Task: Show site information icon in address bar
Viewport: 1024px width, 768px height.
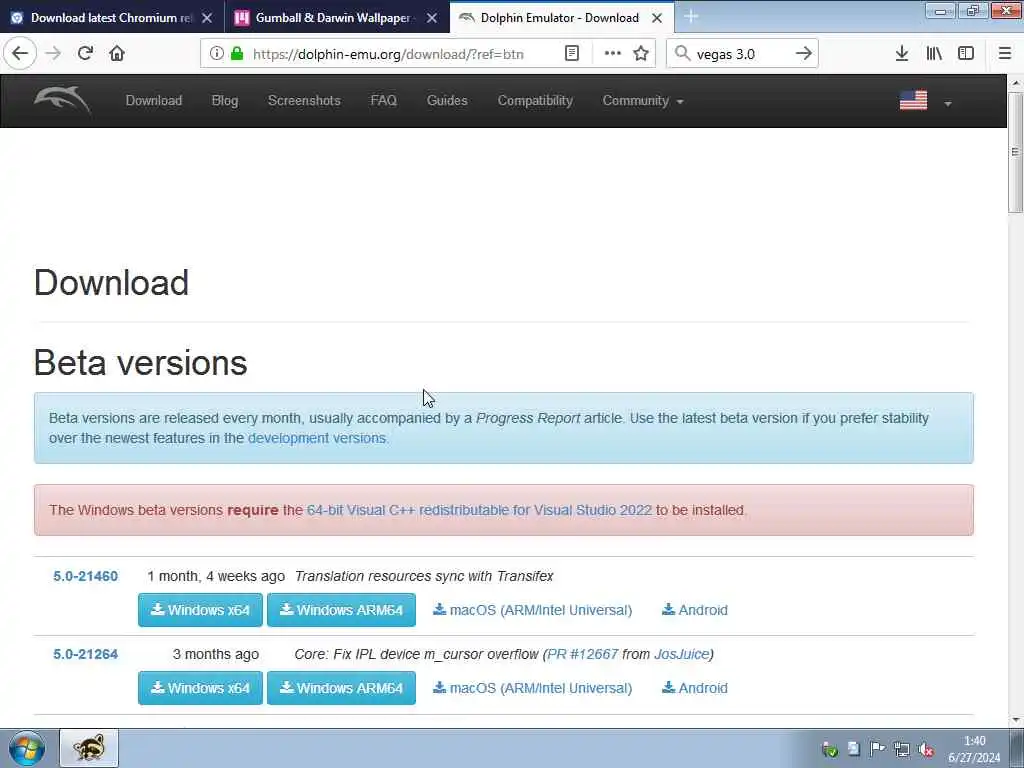Action: pyautogui.click(x=216, y=54)
